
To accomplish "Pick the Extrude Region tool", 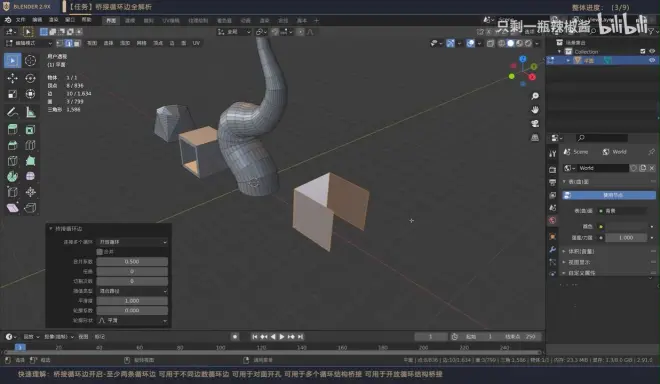I will 12,130.
